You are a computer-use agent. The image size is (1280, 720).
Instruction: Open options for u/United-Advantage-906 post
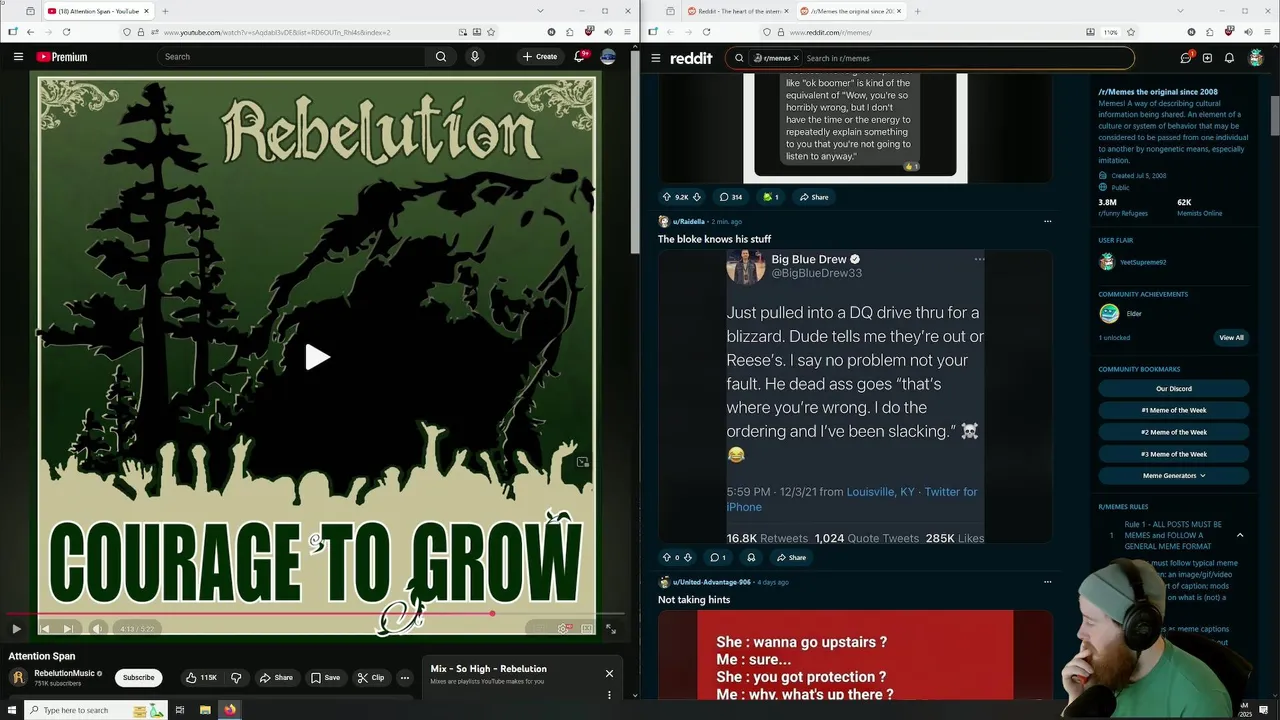[1048, 581]
